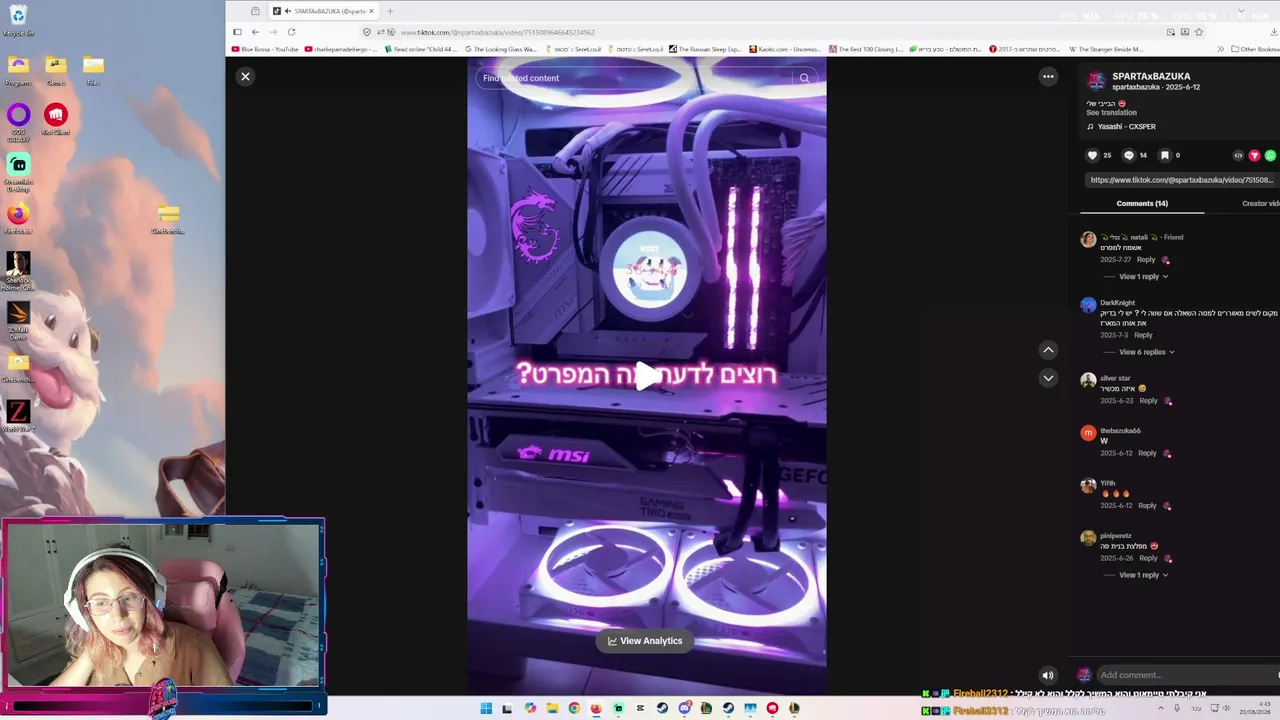
Task: Click the embed code share icon
Action: 1238,155
